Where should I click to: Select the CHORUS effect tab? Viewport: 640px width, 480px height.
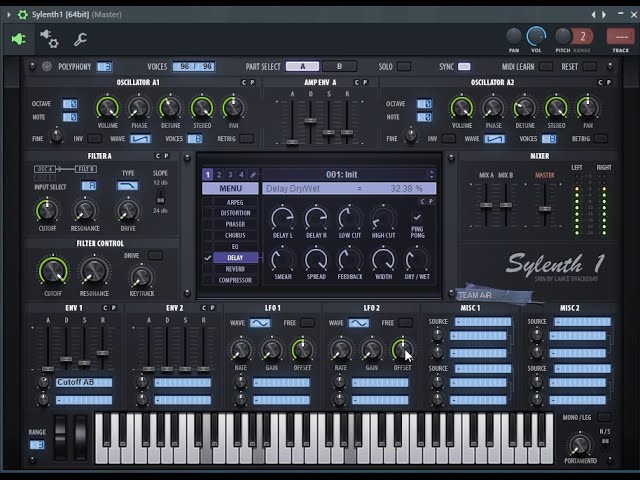pyautogui.click(x=235, y=236)
